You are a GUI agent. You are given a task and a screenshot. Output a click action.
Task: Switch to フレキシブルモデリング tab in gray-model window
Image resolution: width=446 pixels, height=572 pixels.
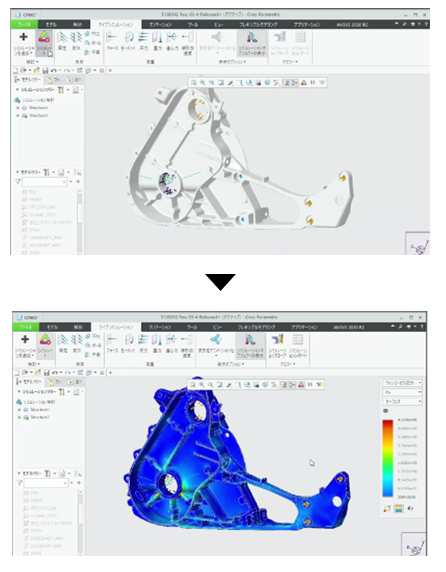(x=258, y=24)
